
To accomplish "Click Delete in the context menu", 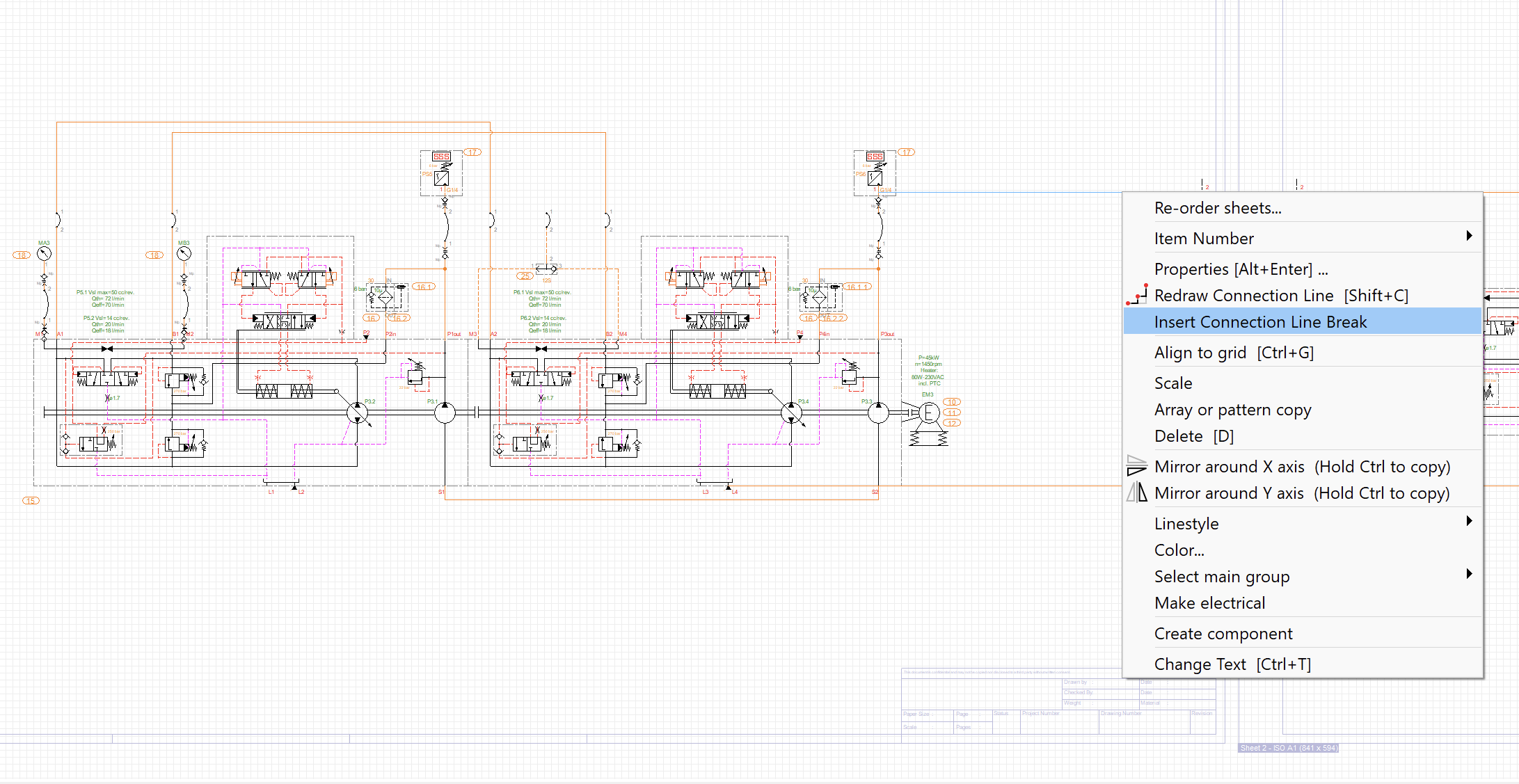I will (1193, 436).
